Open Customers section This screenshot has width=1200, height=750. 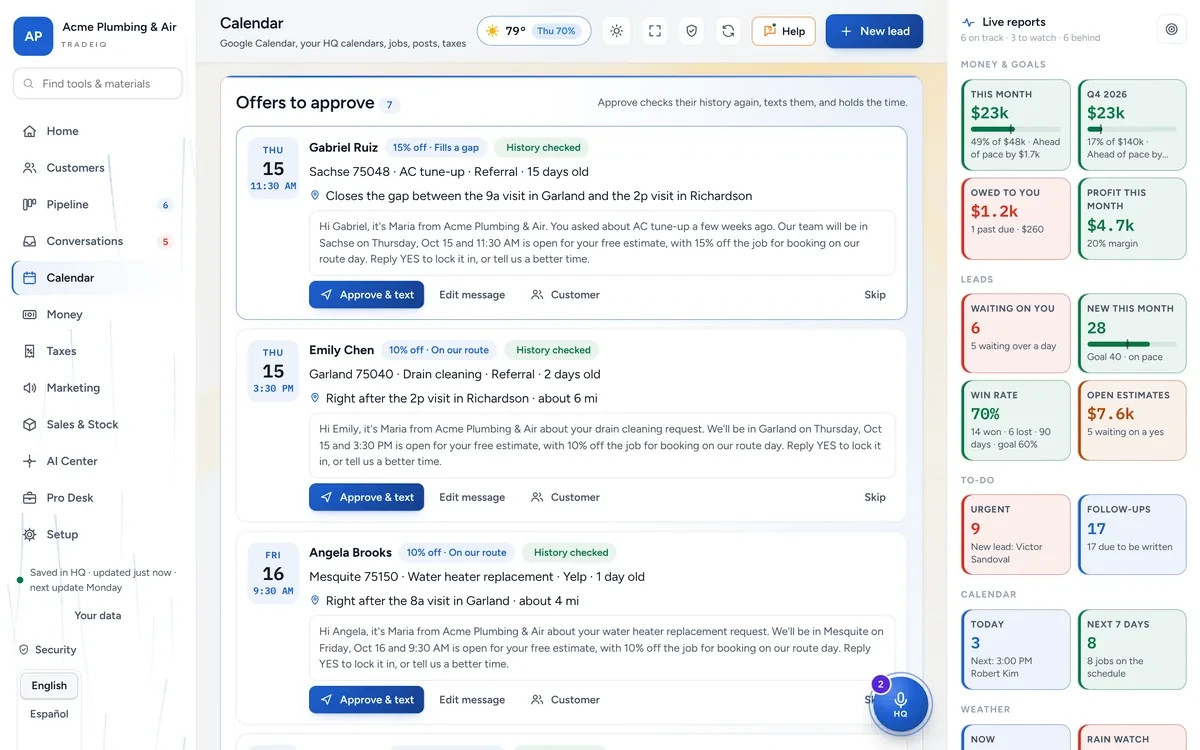[x=97, y=168]
